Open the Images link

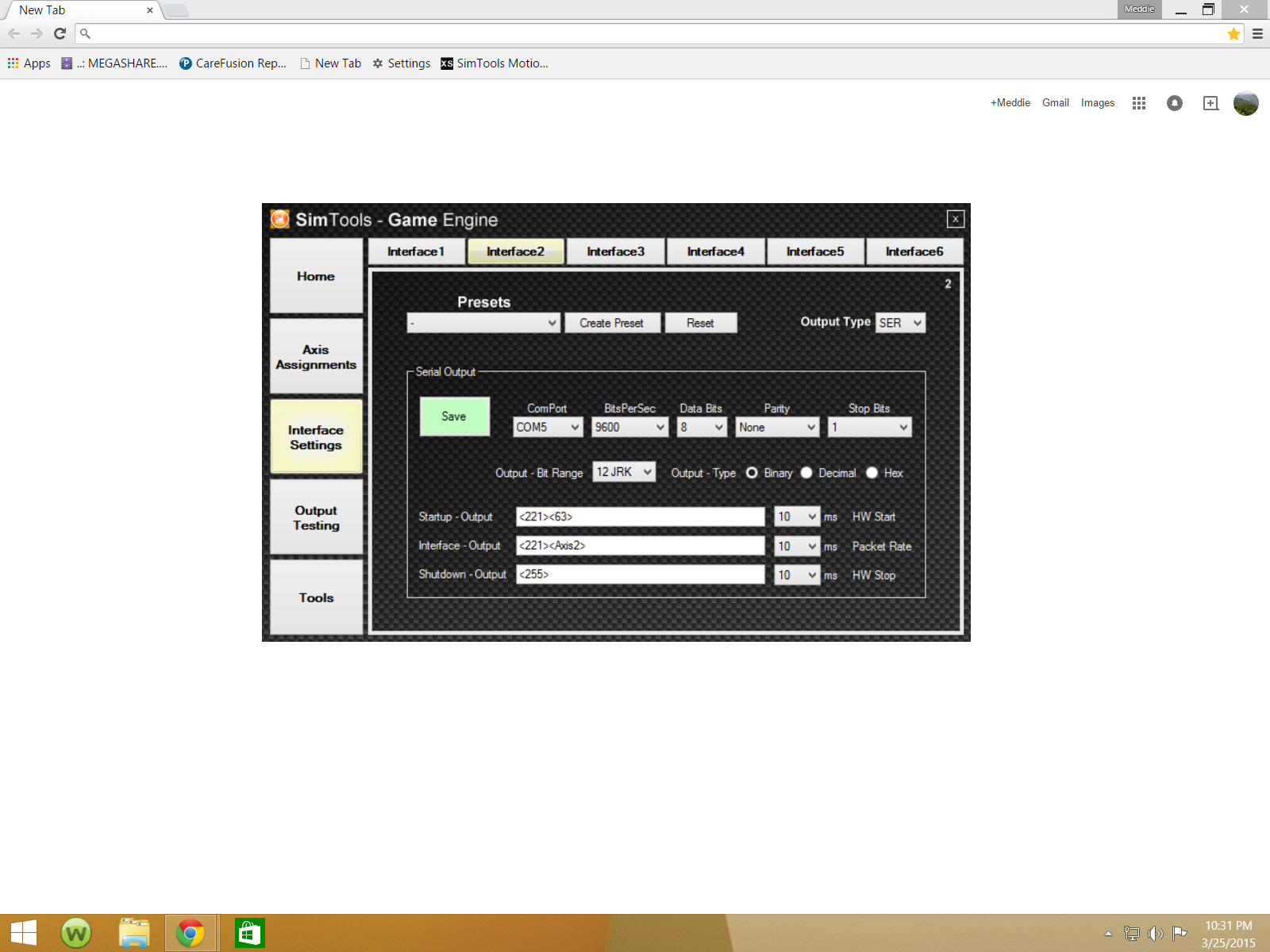(x=1098, y=103)
